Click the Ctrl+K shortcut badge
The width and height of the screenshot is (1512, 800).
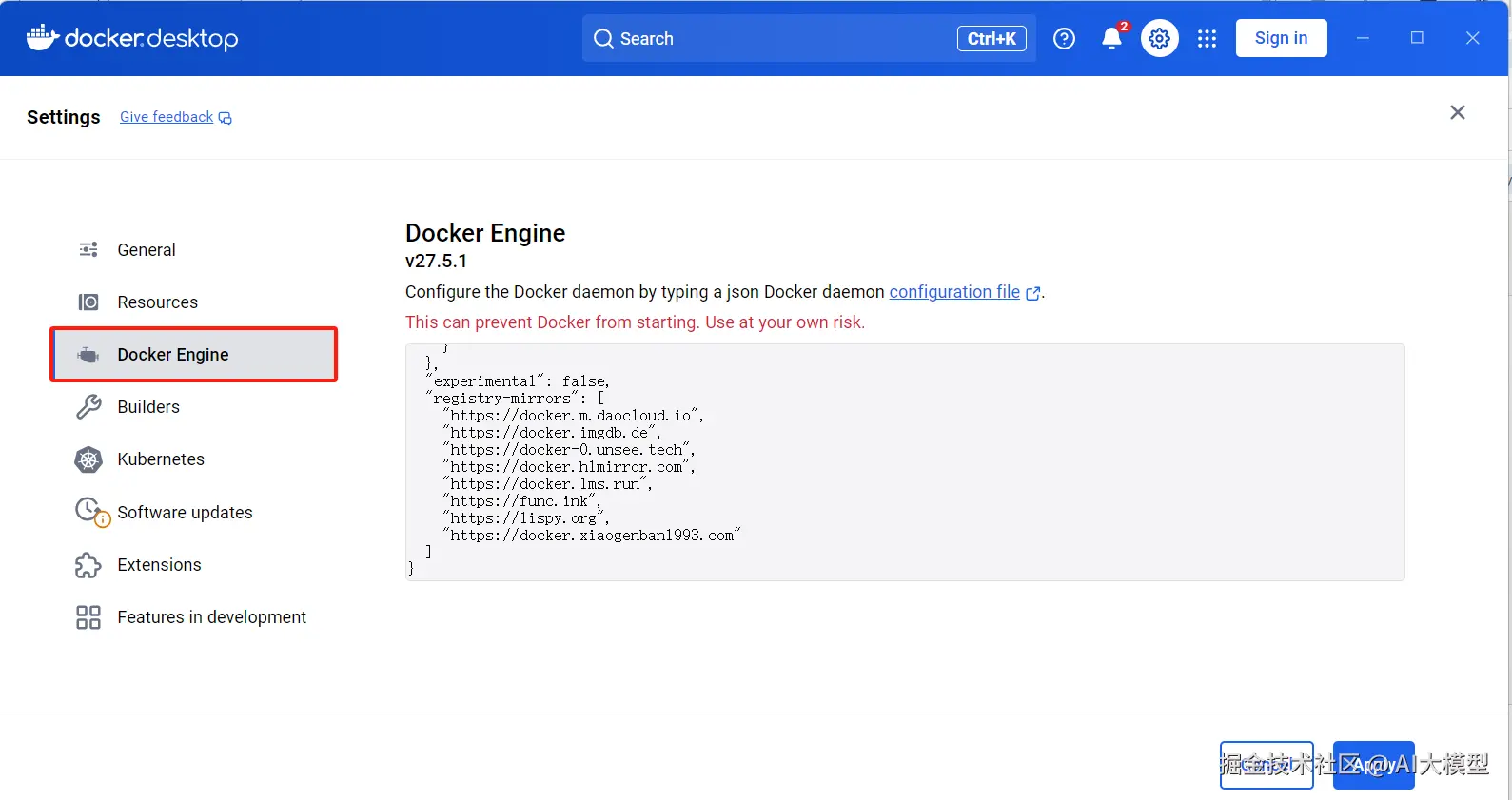(x=992, y=38)
